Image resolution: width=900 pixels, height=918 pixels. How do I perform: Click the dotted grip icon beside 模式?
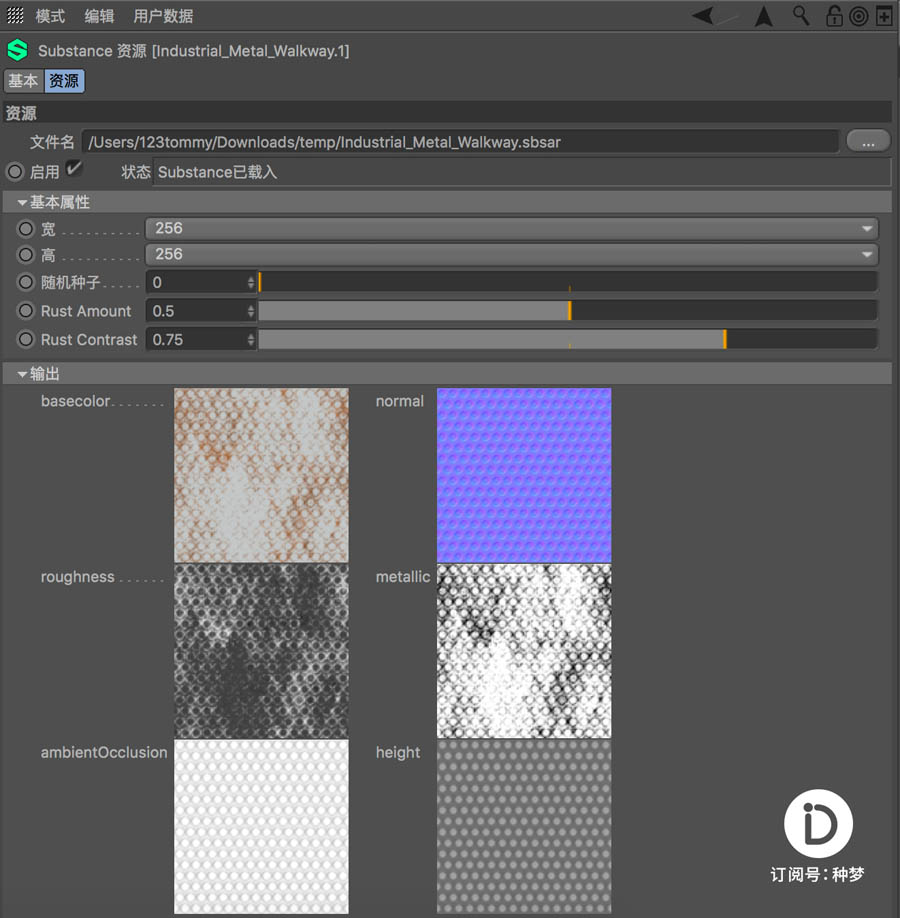pyautogui.click(x=15, y=16)
